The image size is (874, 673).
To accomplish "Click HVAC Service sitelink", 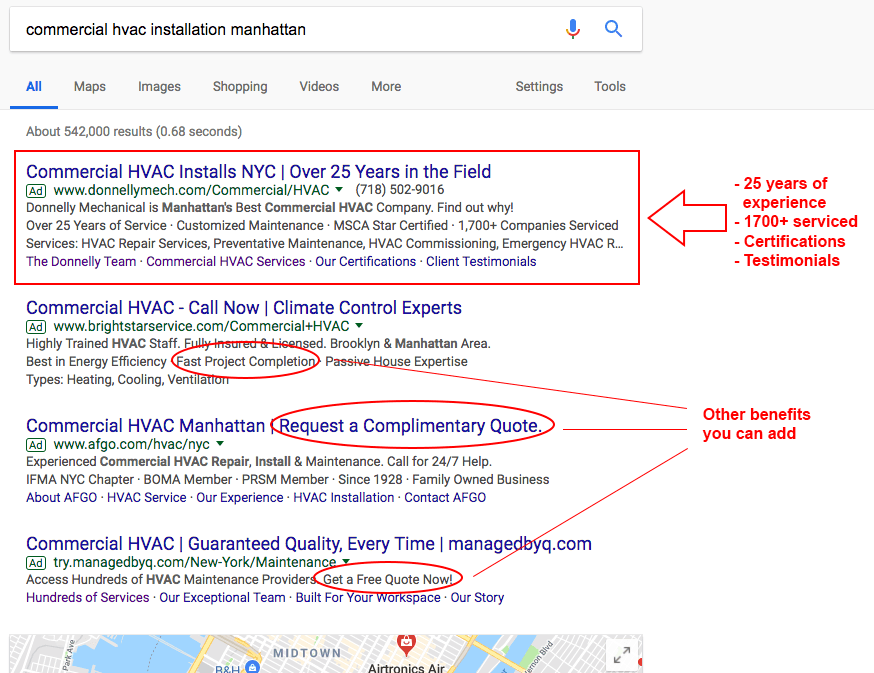I will (x=147, y=497).
